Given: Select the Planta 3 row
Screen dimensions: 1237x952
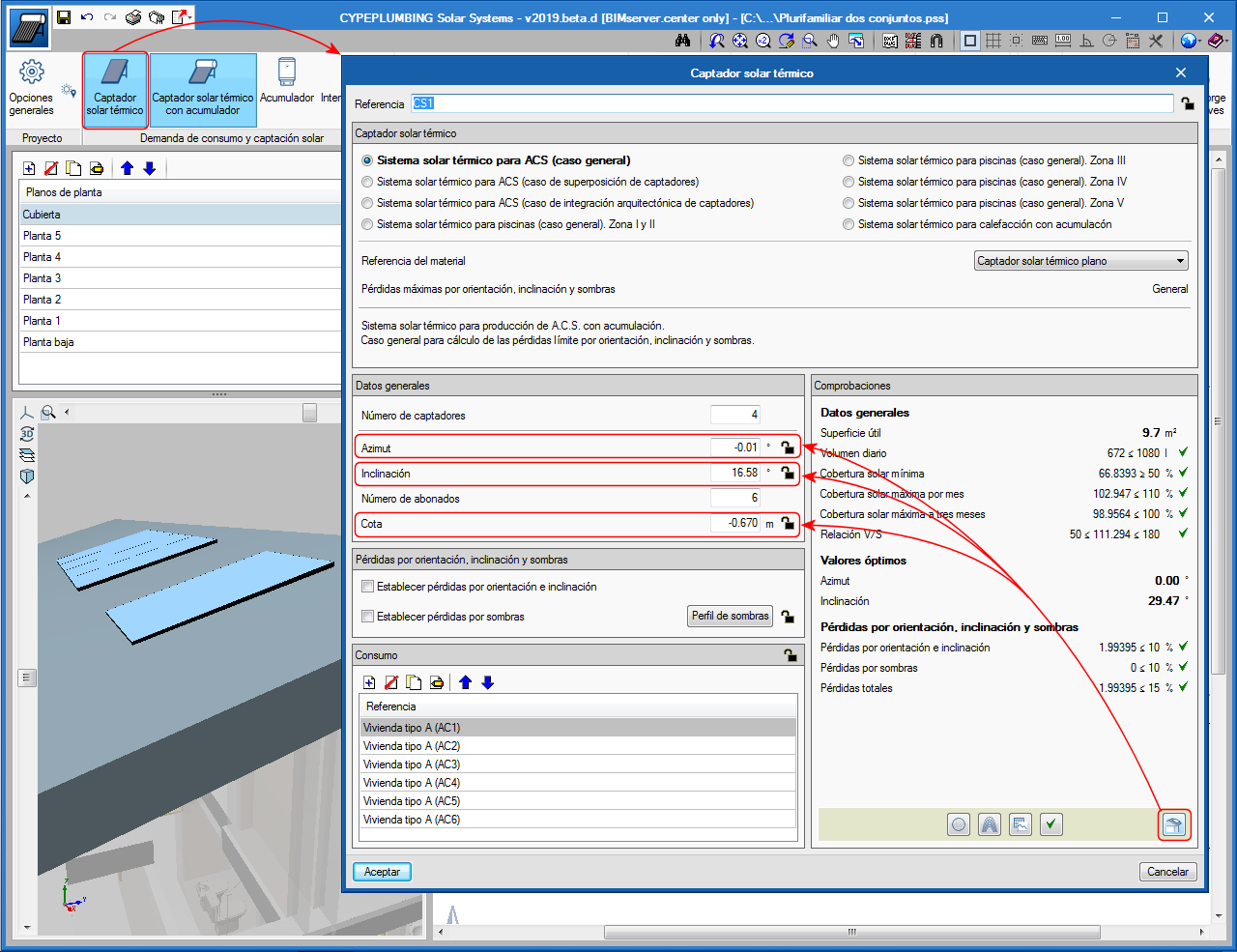Looking at the screenshot, I should click(181, 278).
